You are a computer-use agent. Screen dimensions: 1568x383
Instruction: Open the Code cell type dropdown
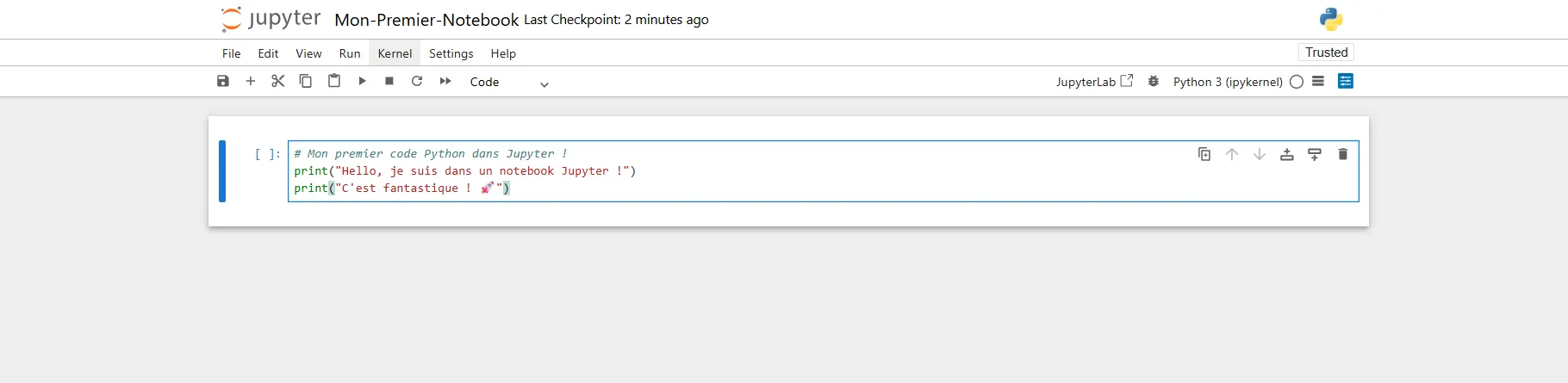pos(508,82)
